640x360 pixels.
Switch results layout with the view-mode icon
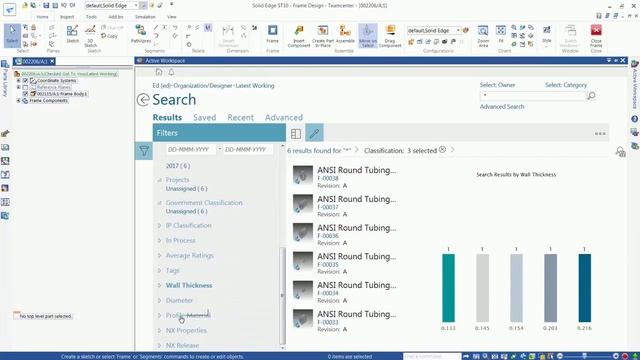pyautogui.click(x=296, y=133)
